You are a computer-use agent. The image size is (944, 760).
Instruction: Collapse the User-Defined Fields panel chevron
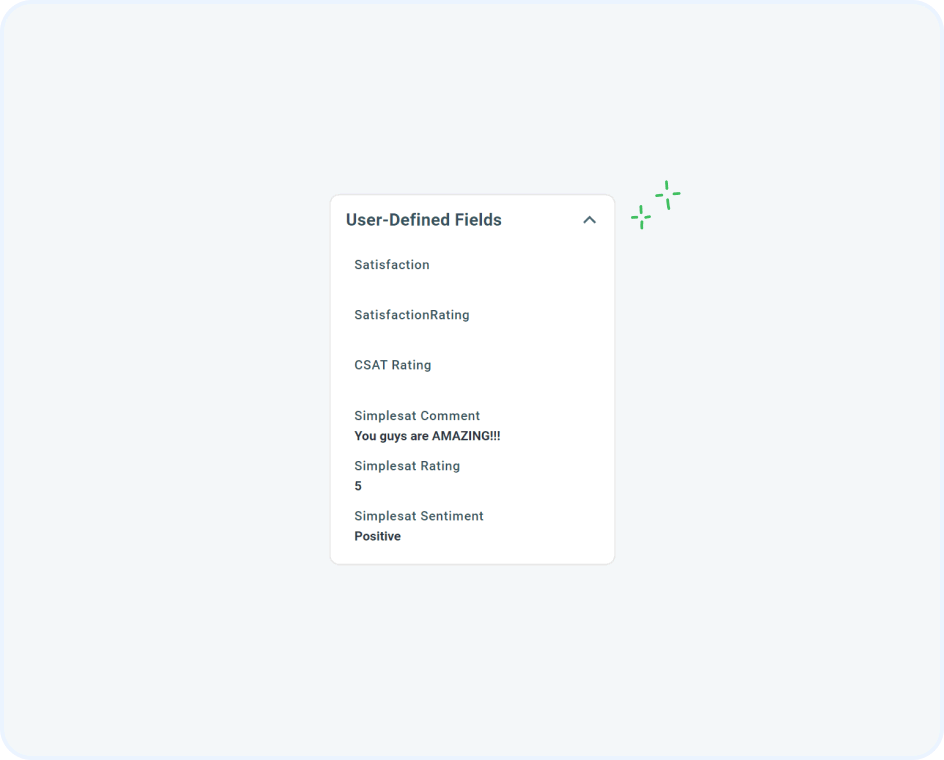click(589, 220)
